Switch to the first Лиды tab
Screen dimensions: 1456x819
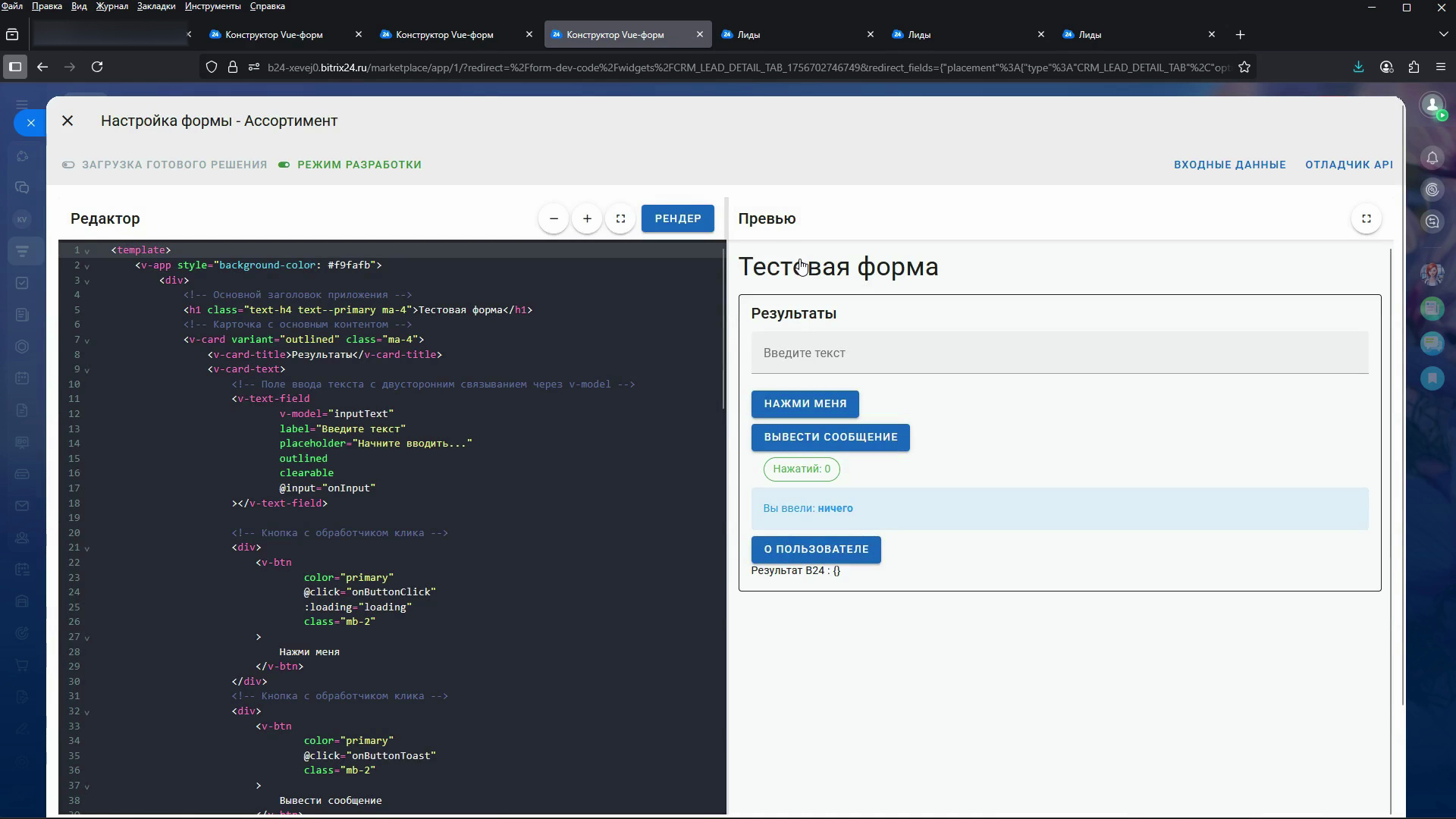pos(789,34)
